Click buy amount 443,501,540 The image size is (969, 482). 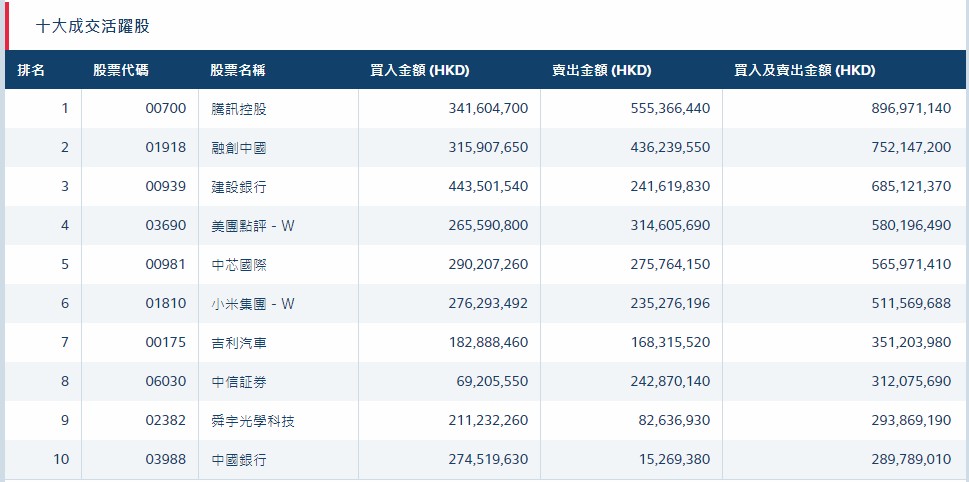click(x=489, y=187)
